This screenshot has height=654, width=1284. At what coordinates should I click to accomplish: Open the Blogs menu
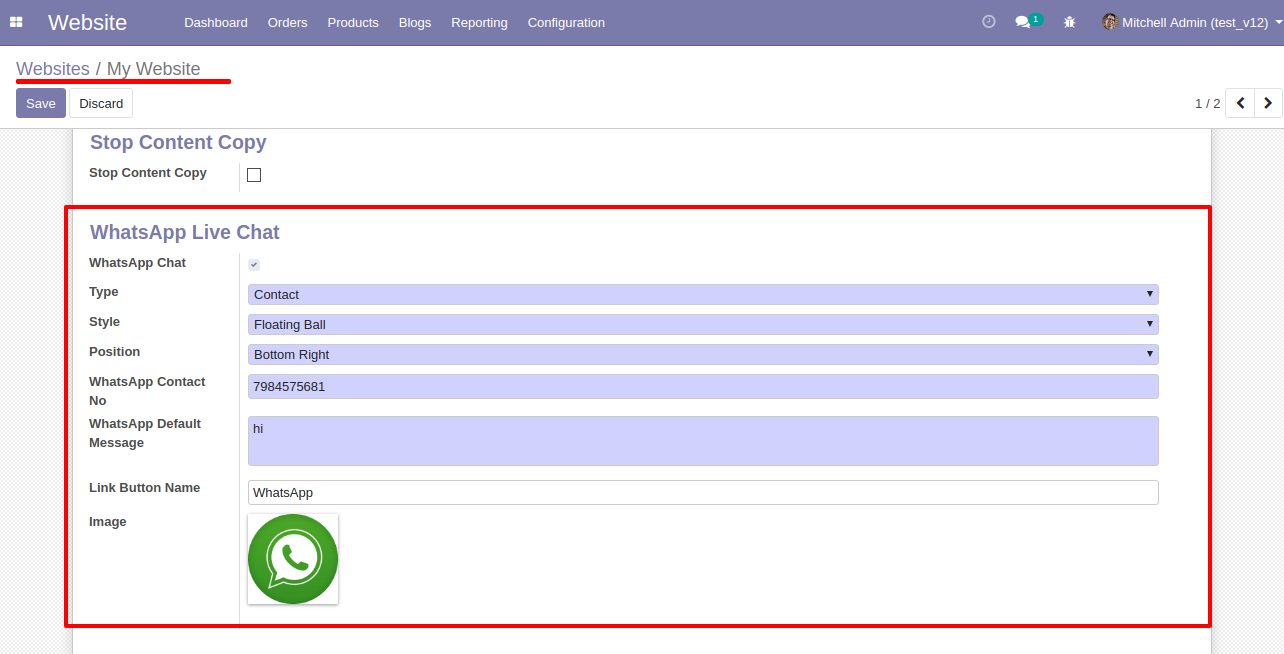pos(415,22)
